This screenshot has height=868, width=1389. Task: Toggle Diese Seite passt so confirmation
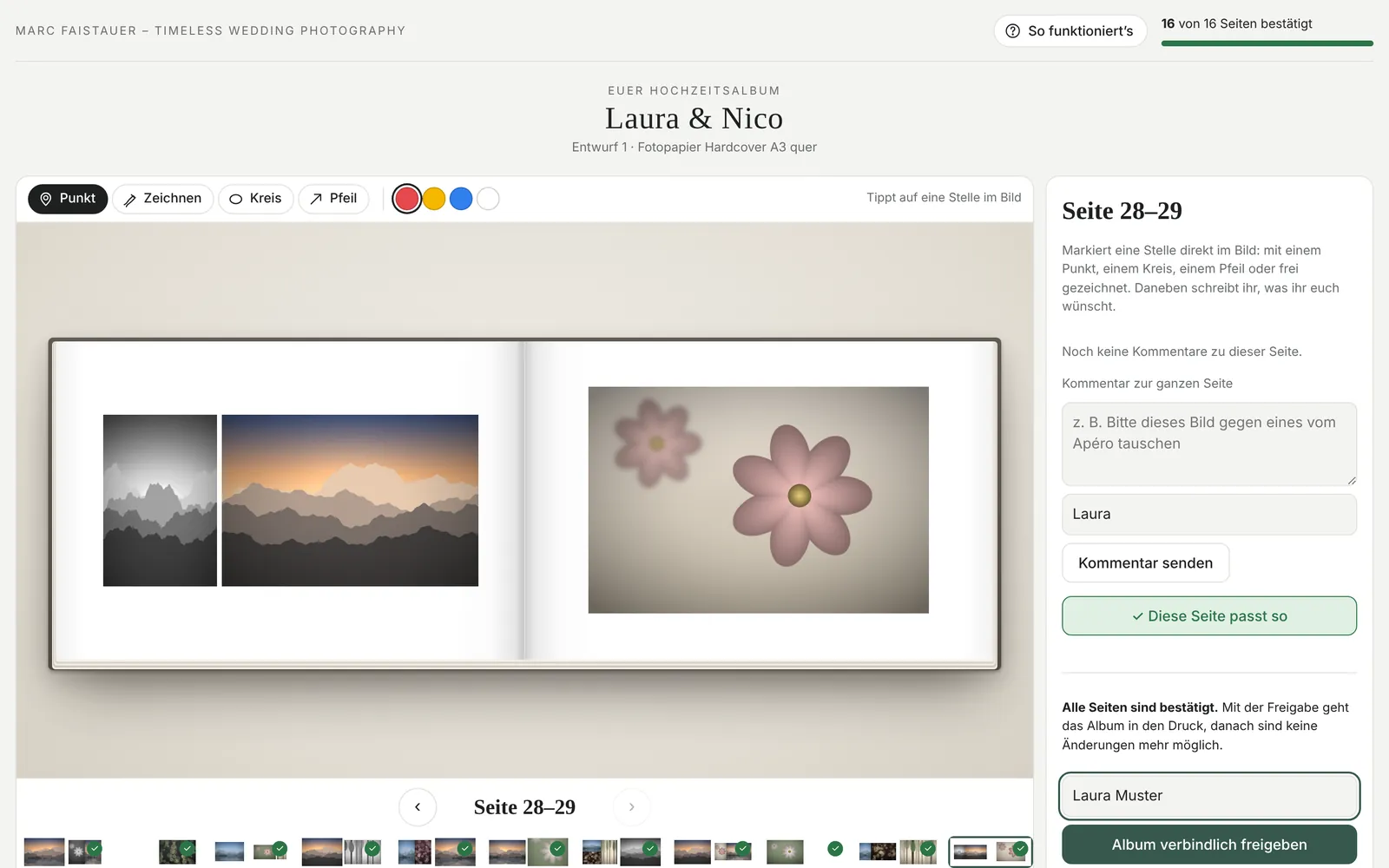click(1209, 616)
